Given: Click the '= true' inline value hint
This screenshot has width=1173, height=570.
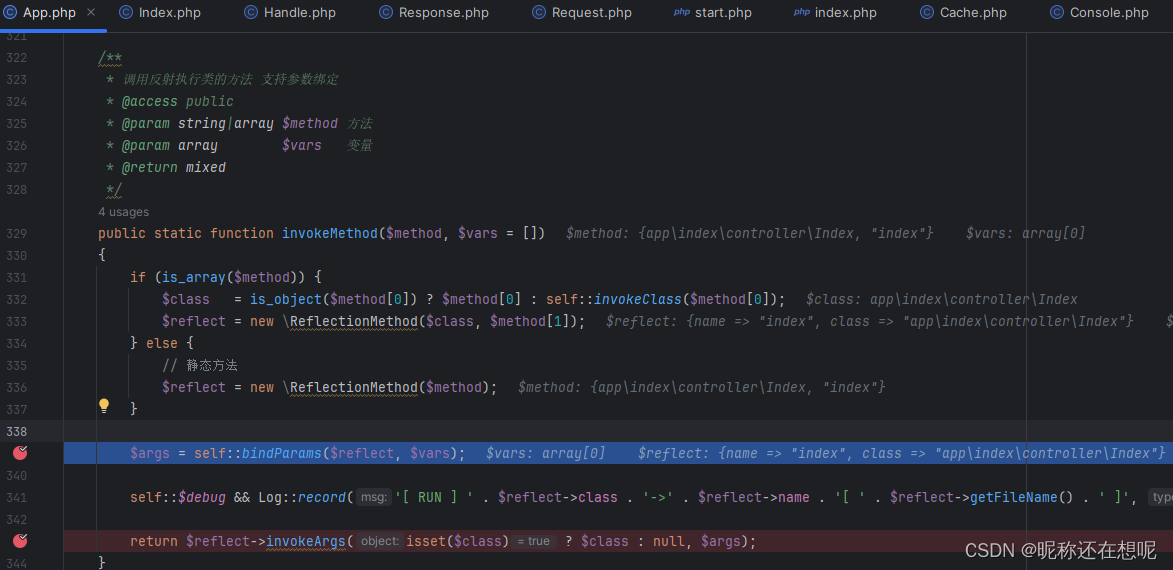Looking at the screenshot, I should [534, 540].
